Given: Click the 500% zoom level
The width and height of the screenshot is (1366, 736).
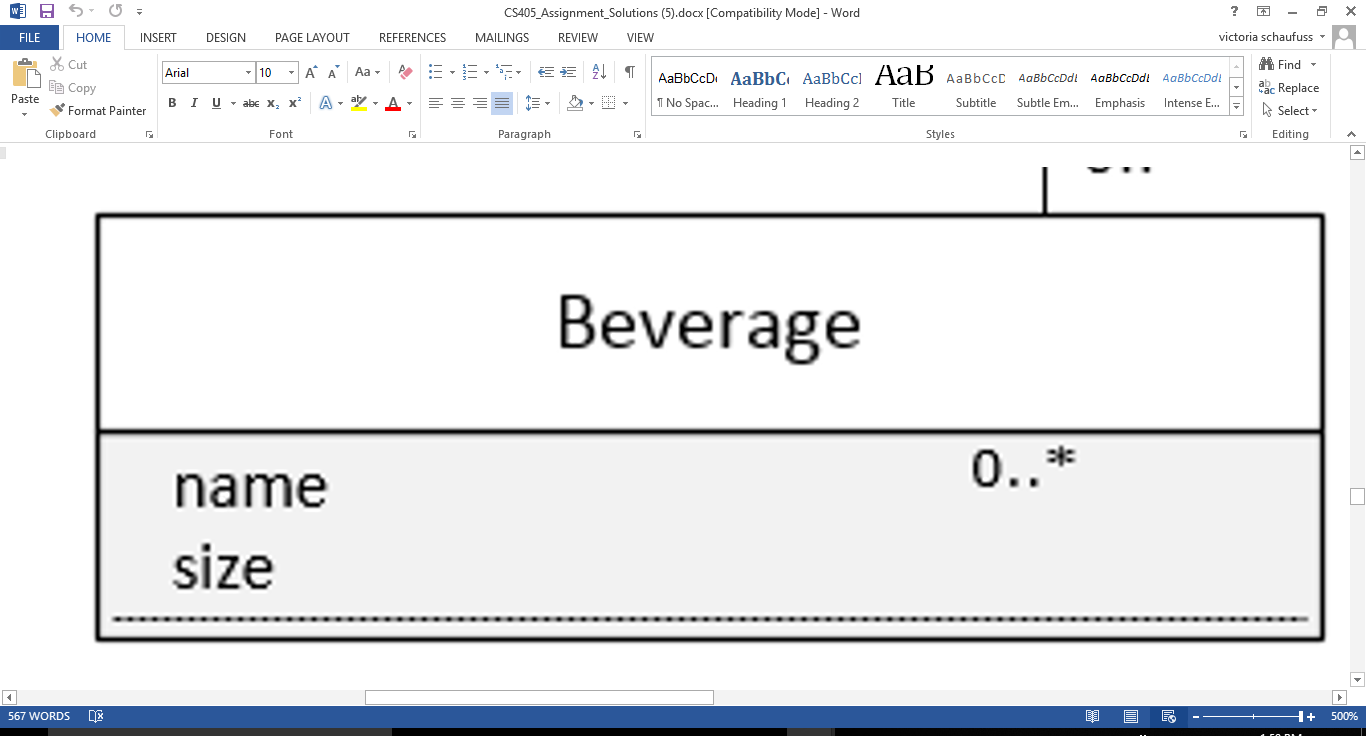Looking at the screenshot, I should [1344, 717].
